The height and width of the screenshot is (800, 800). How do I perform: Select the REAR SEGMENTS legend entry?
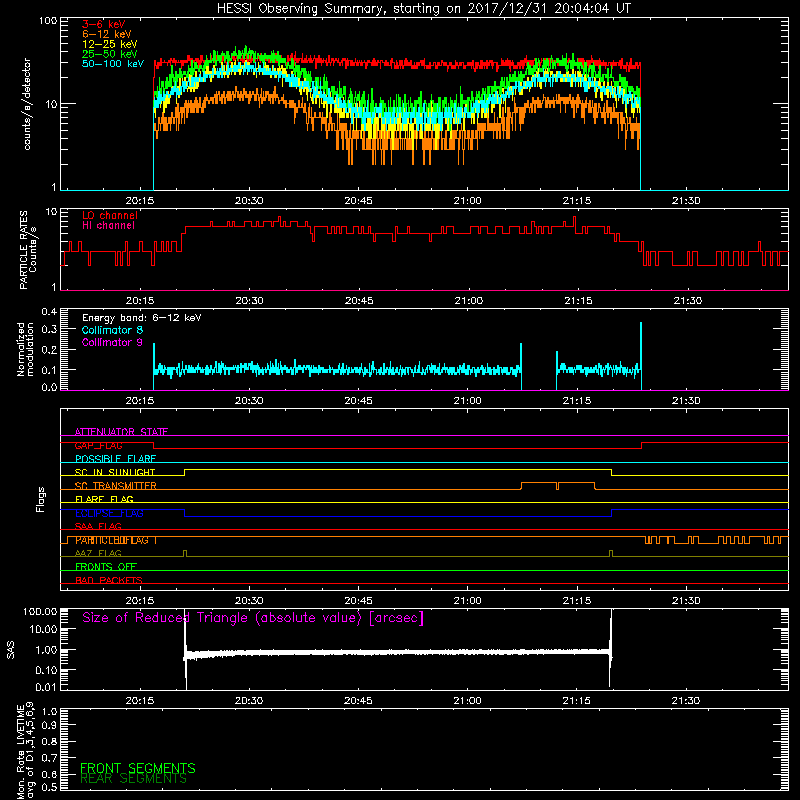133,779
